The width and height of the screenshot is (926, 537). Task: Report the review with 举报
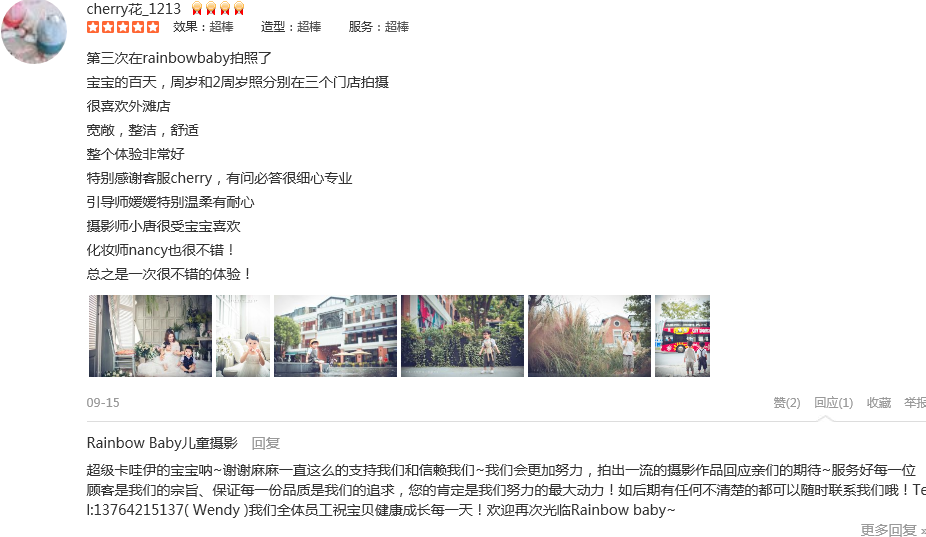click(x=915, y=403)
